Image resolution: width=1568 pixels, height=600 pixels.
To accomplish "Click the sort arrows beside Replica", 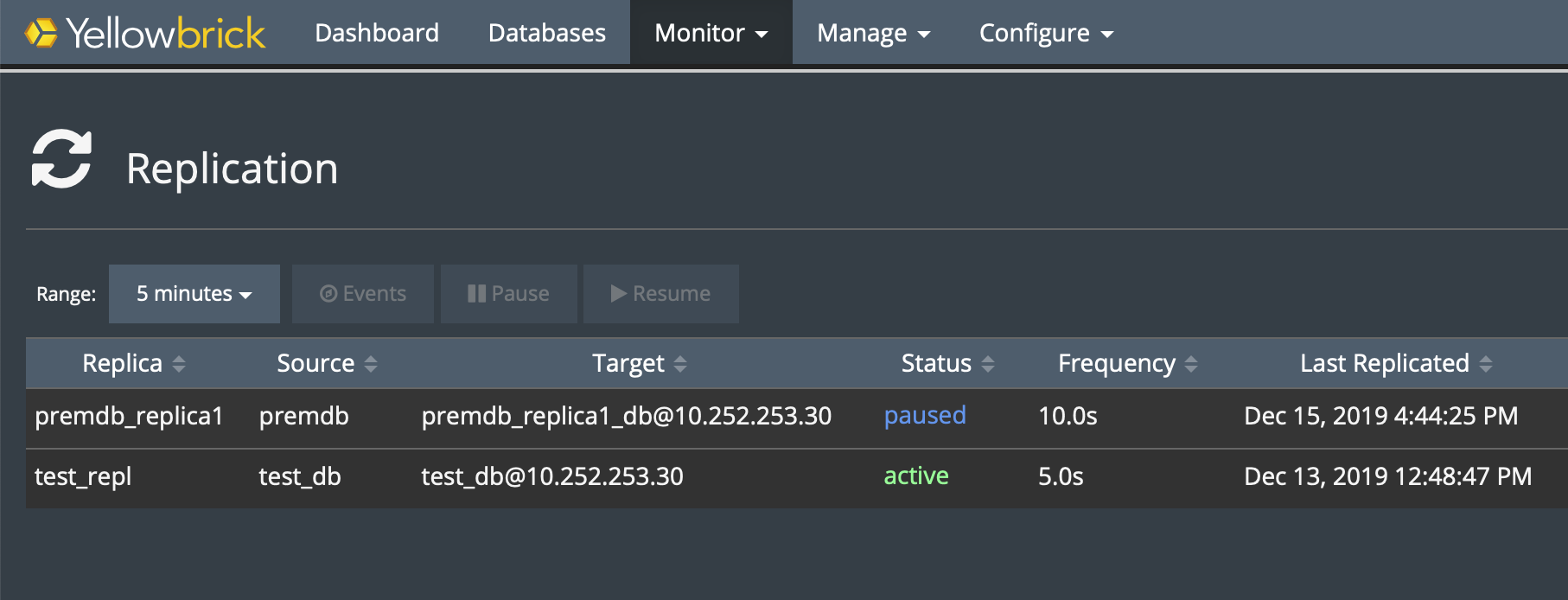I will pyautogui.click(x=179, y=364).
